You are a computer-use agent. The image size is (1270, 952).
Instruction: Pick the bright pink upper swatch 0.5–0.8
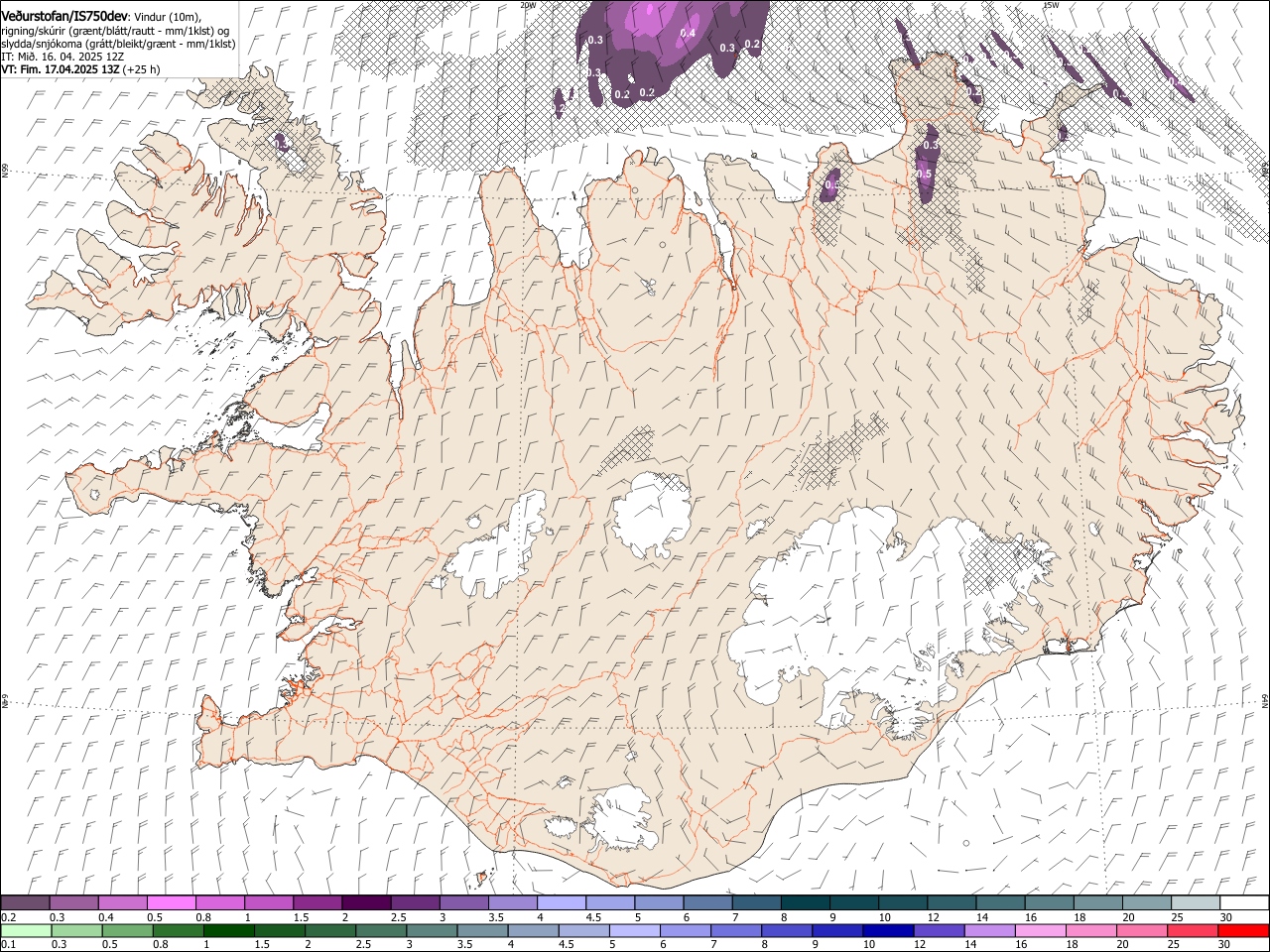(x=172, y=902)
